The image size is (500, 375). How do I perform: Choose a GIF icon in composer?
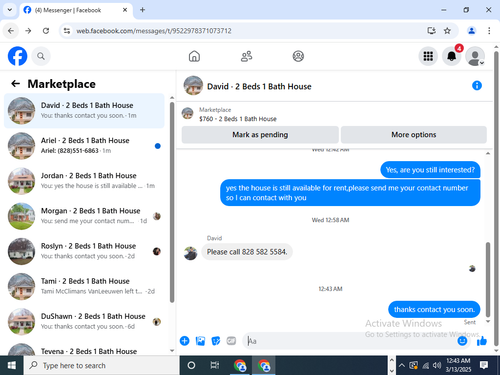[231, 341]
